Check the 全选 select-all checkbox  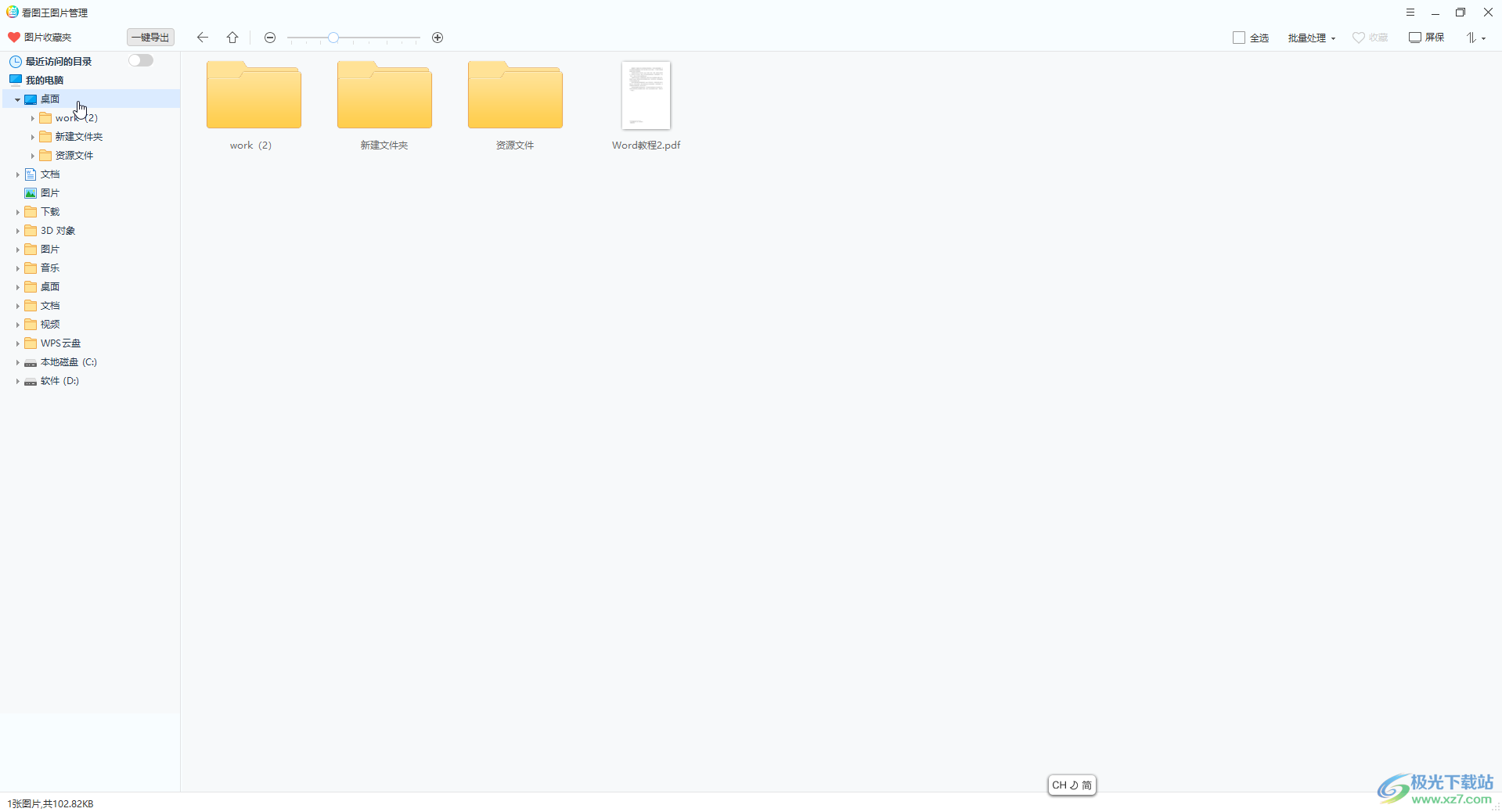[1239, 38]
